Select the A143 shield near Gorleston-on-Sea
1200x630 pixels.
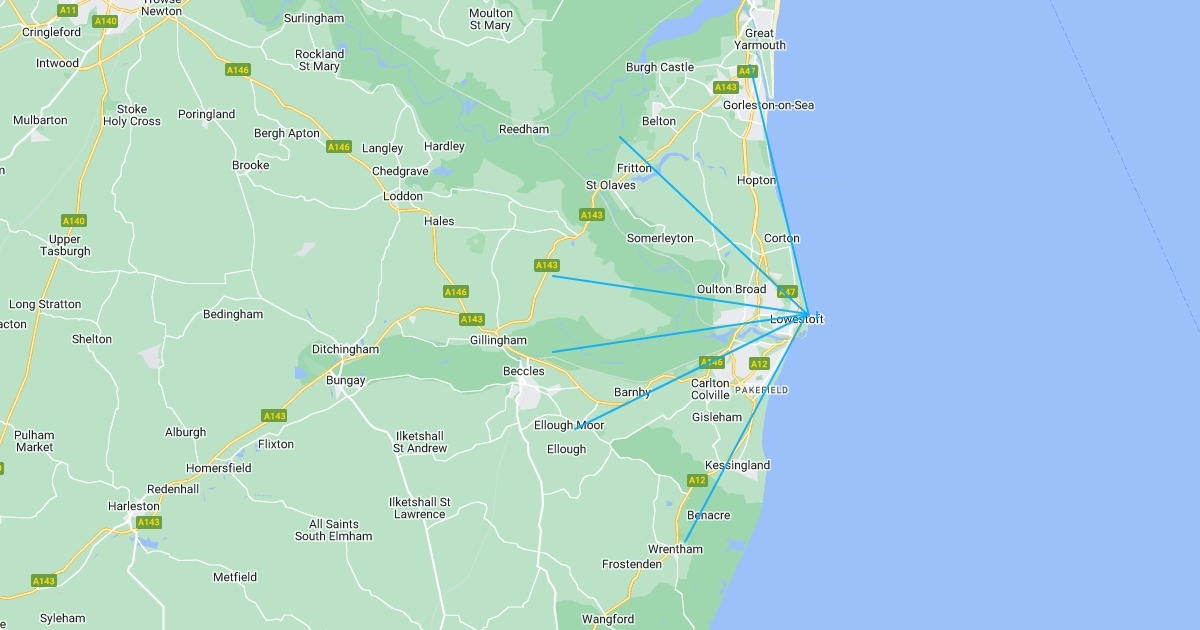click(x=726, y=88)
